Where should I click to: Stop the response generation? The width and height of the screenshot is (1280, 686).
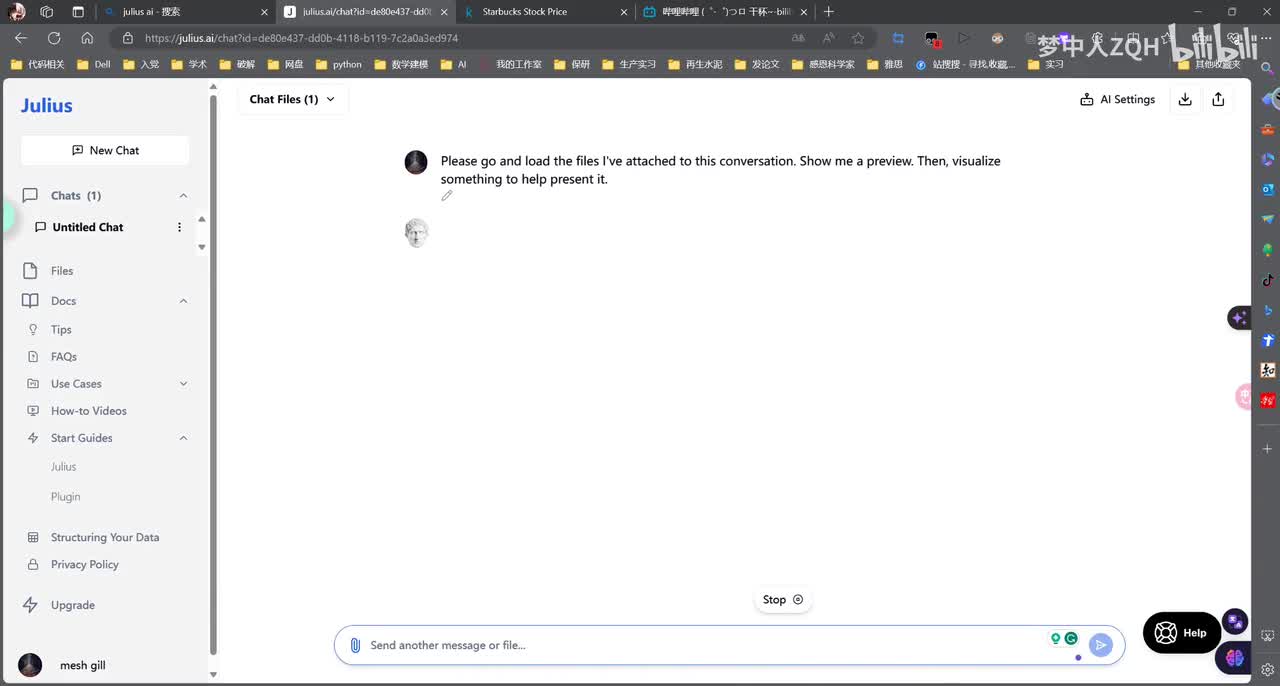coord(782,600)
